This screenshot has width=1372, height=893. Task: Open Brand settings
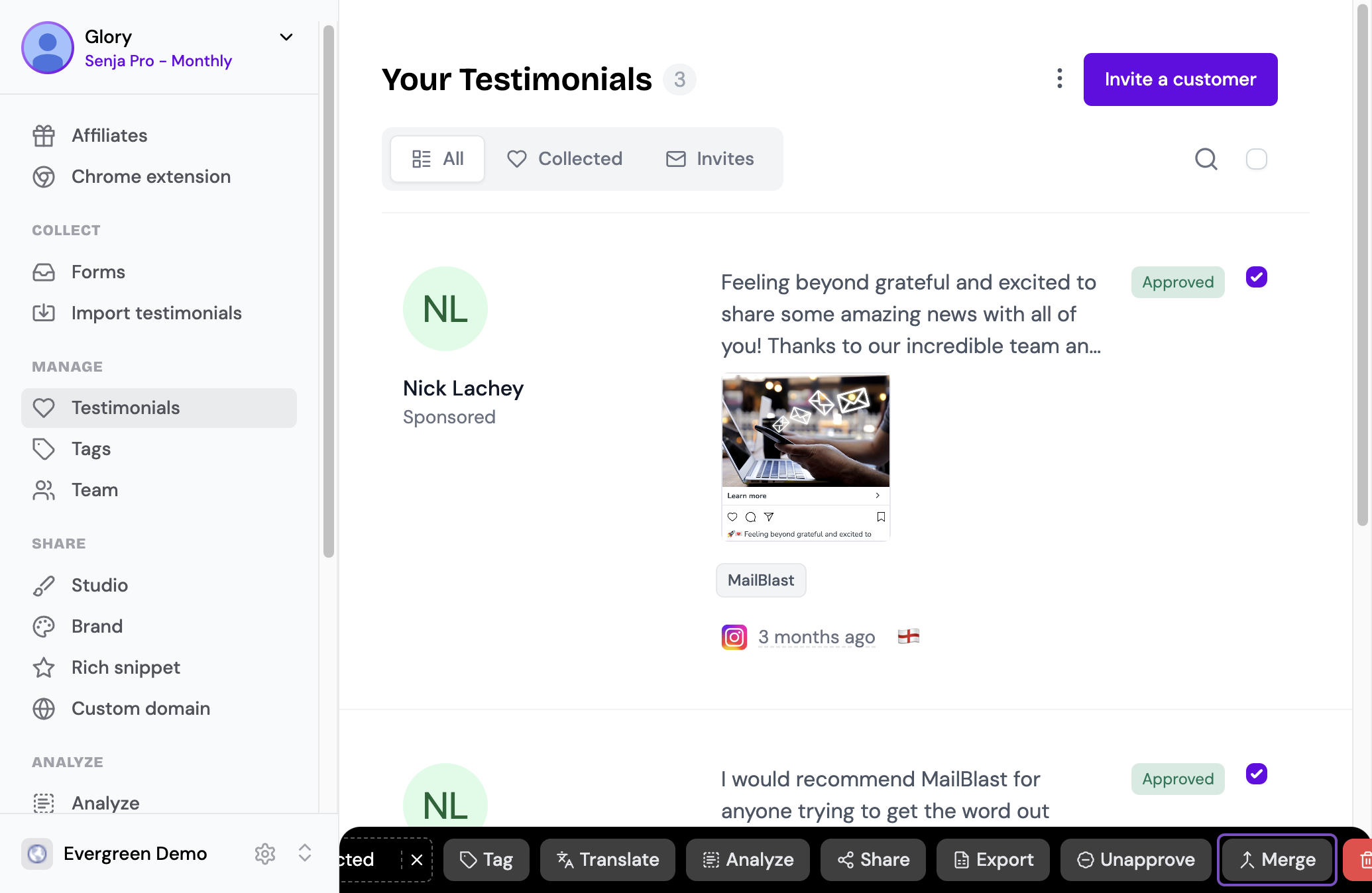[158, 626]
